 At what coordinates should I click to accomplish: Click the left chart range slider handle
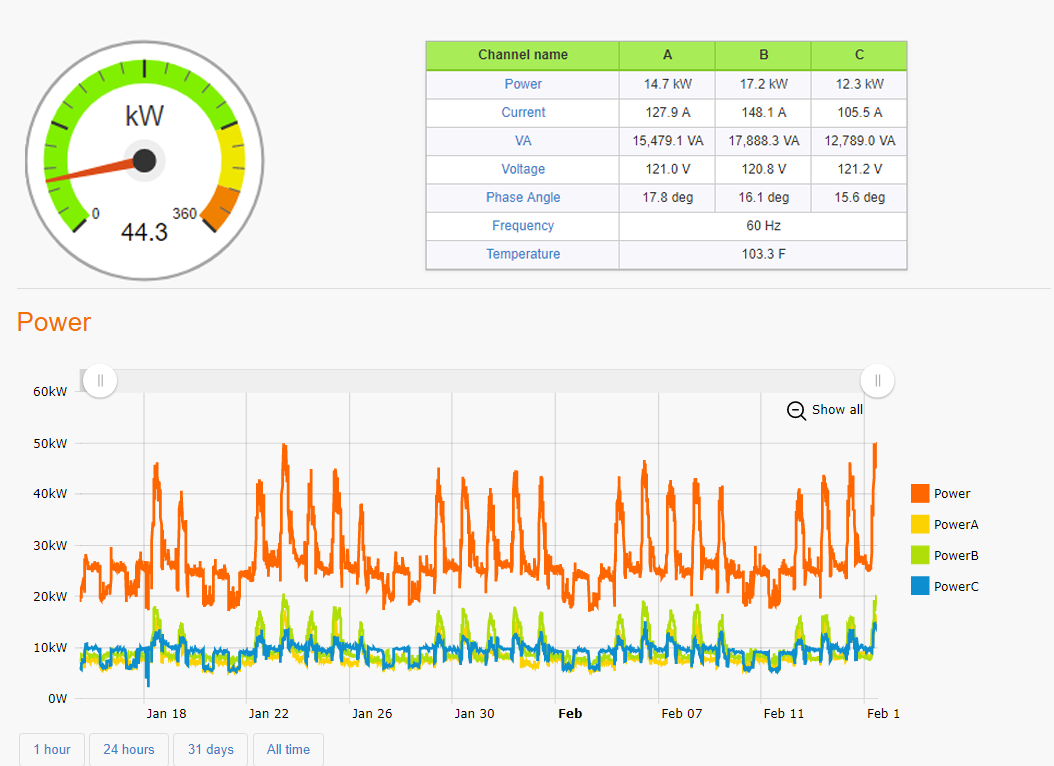(x=99, y=380)
